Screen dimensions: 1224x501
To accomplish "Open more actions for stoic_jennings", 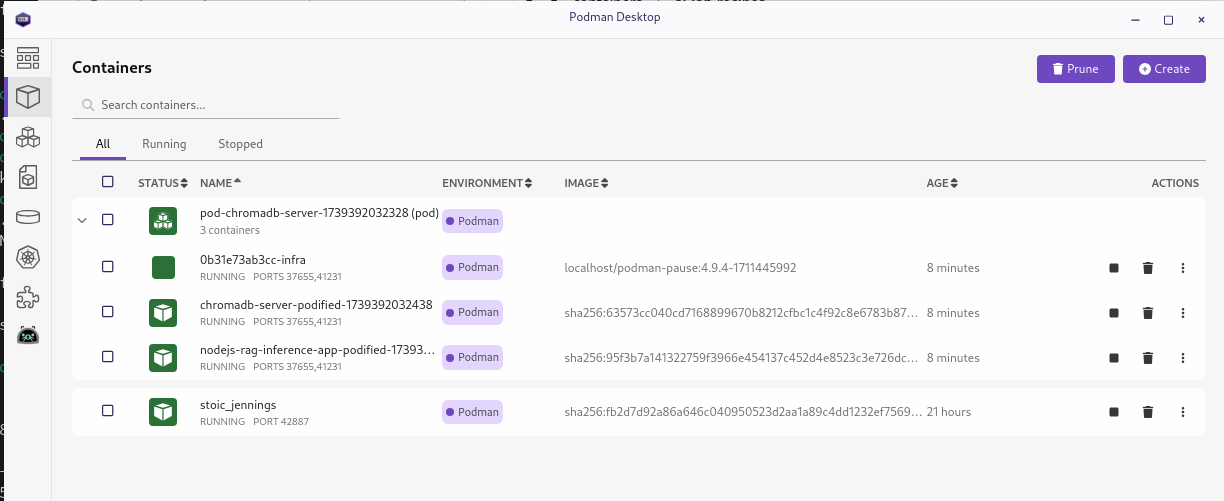I will pyautogui.click(x=1183, y=412).
